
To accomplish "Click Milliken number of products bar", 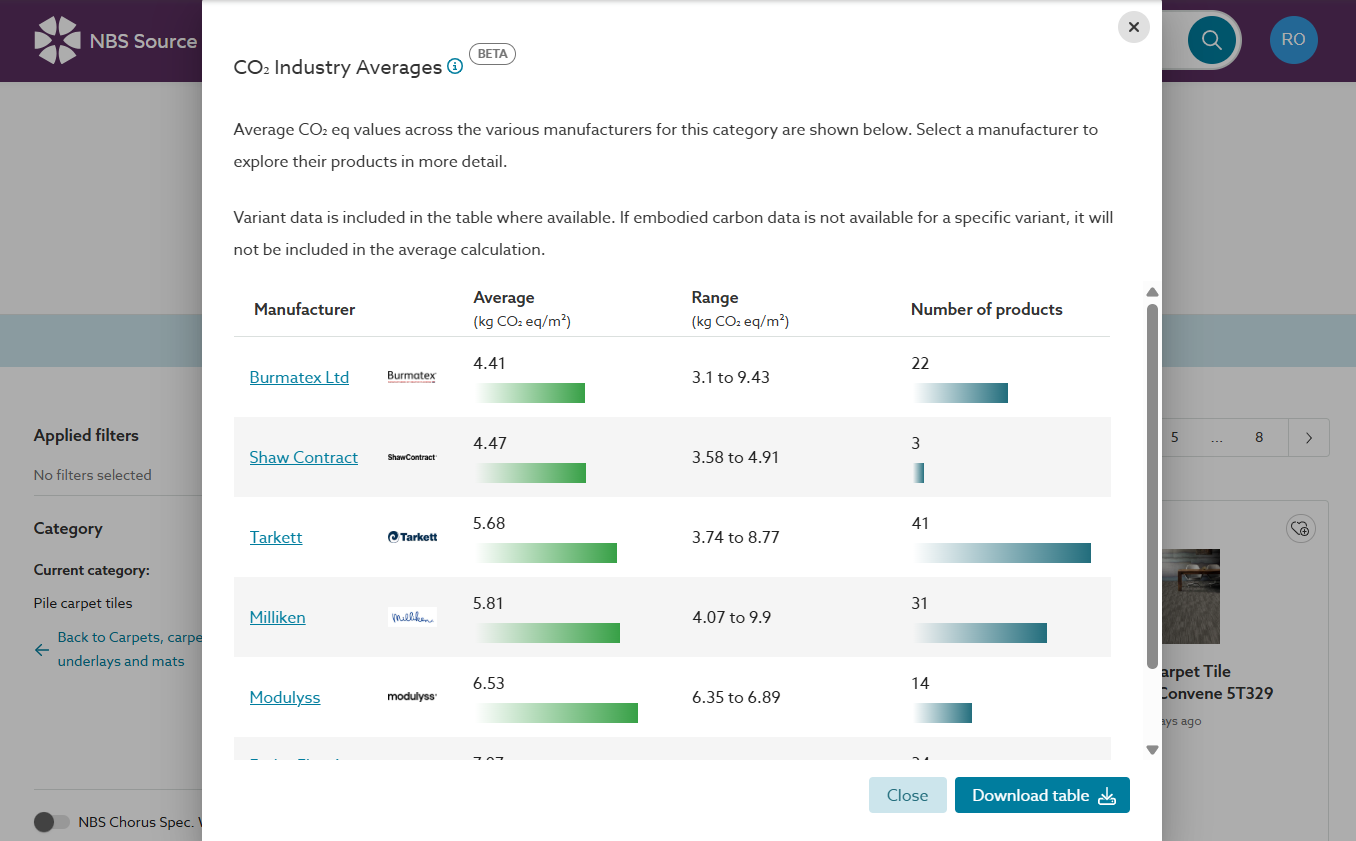I will tap(979, 633).
